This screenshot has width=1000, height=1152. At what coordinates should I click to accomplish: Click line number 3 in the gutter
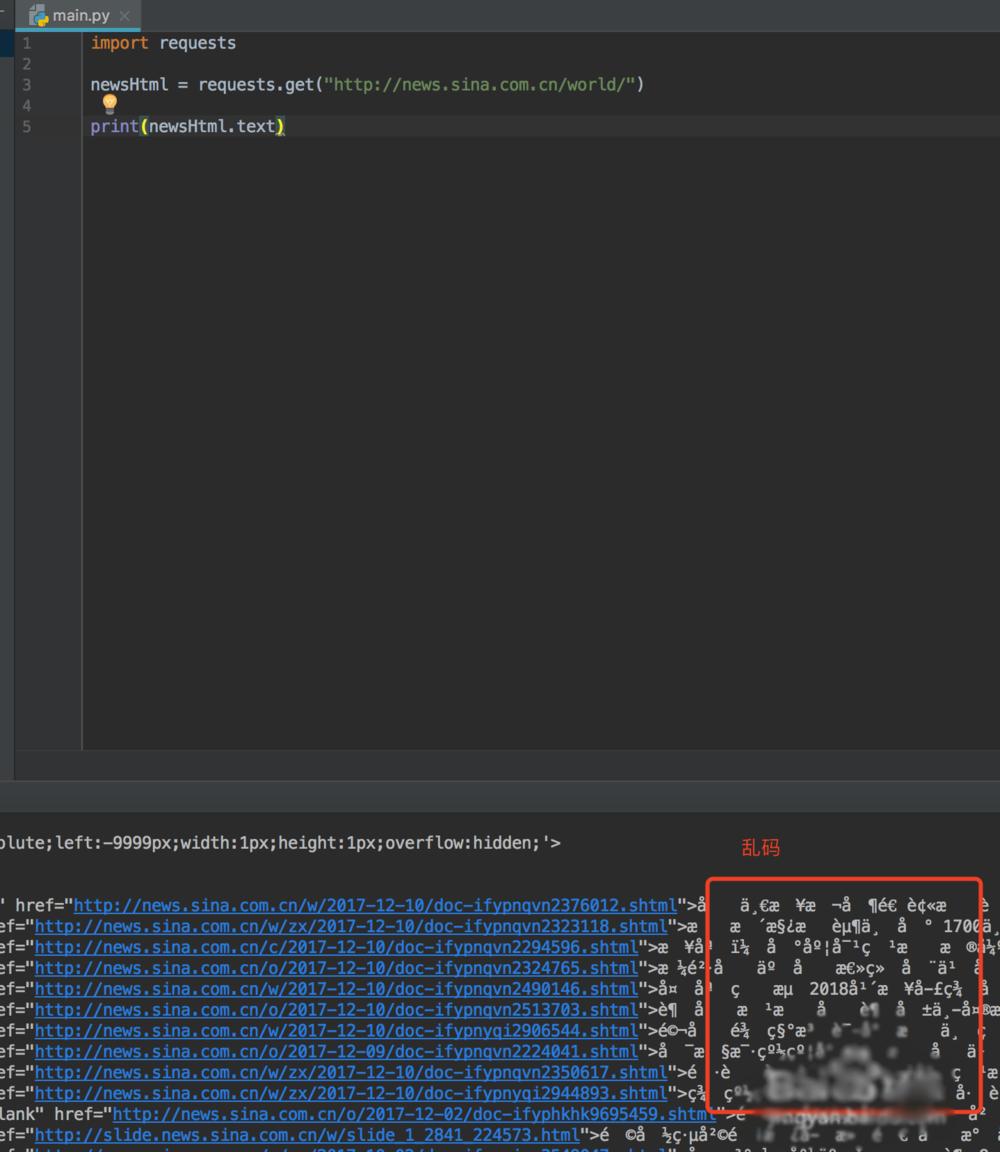pos(27,85)
